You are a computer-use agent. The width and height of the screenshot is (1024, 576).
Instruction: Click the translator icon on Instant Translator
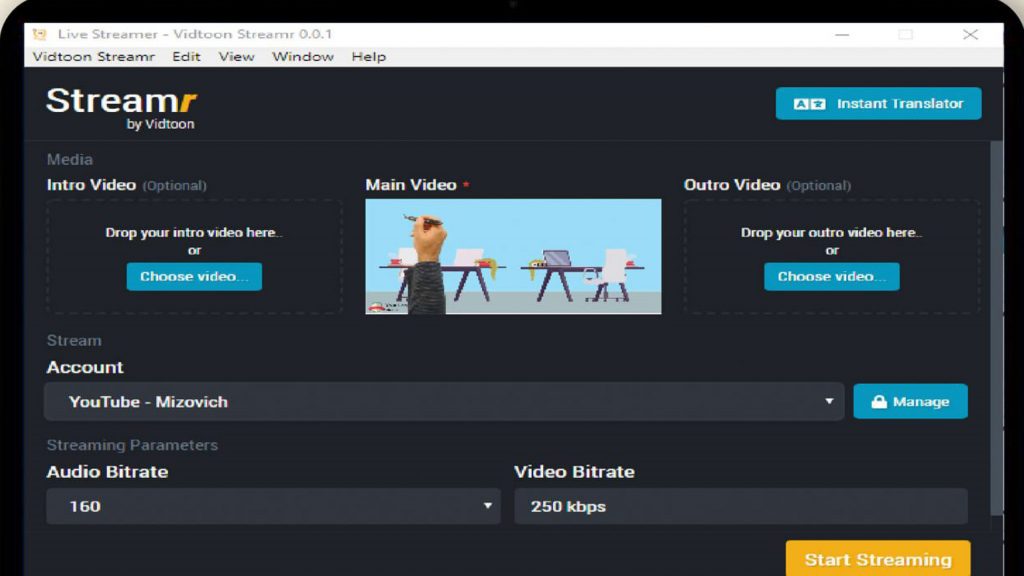click(x=809, y=104)
